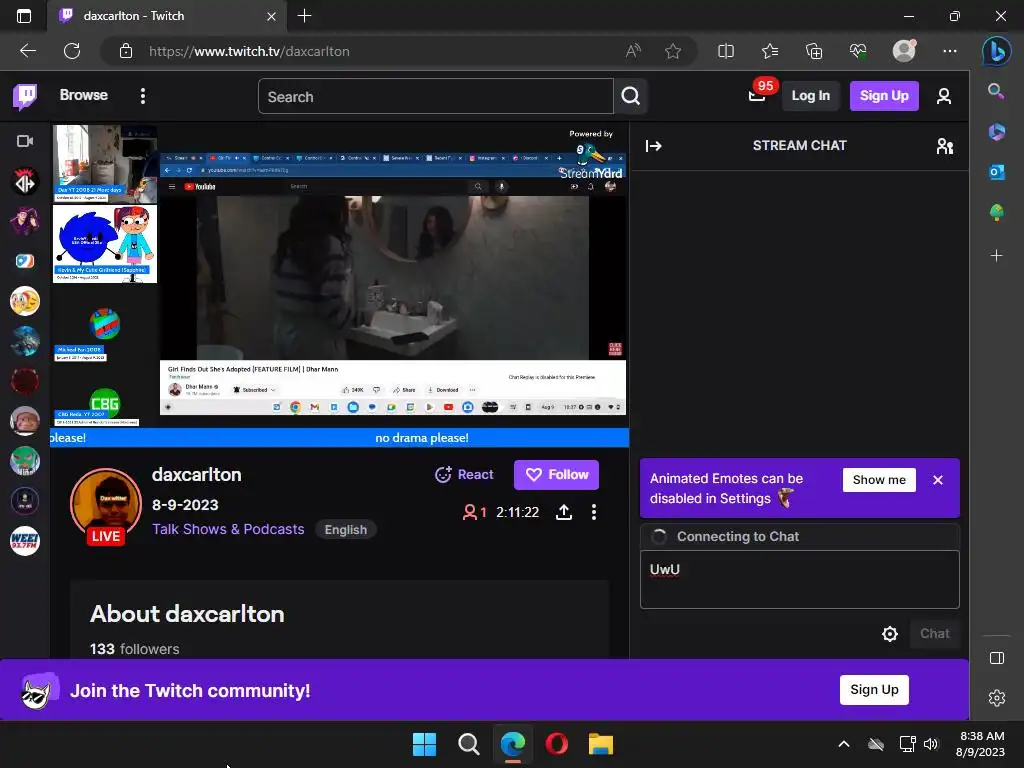Open chat settings gear
The height and width of the screenshot is (768, 1024).
point(889,633)
